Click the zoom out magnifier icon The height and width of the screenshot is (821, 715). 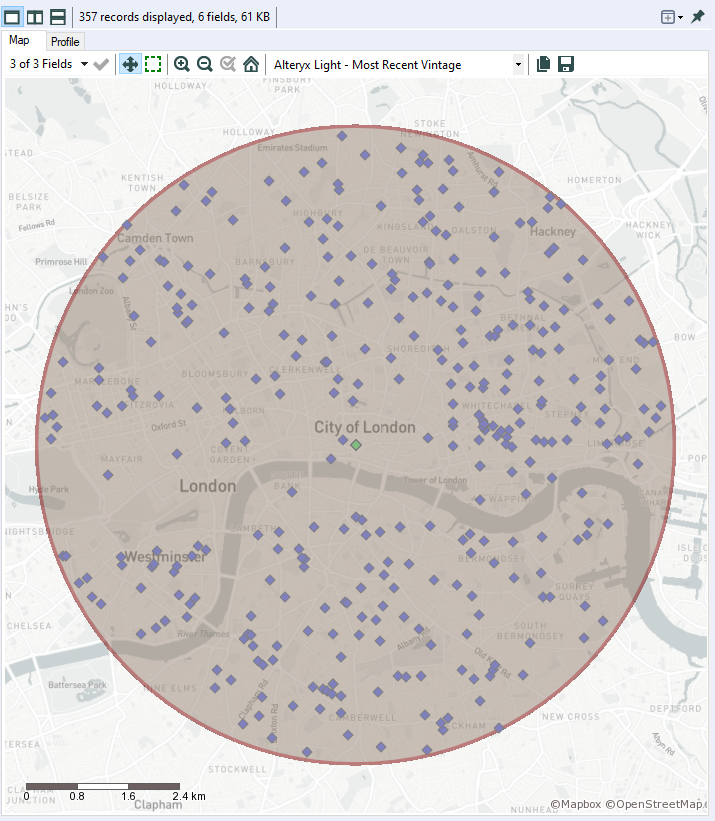pyautogui.click(x=205, y=64)
